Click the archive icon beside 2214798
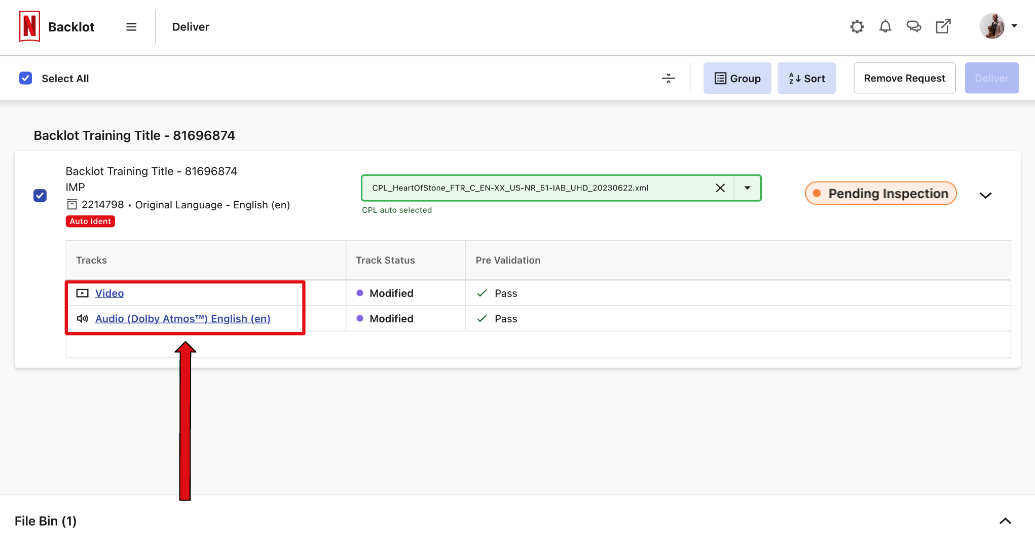This screenshot has width=1035, height=542. click(72, 205)
